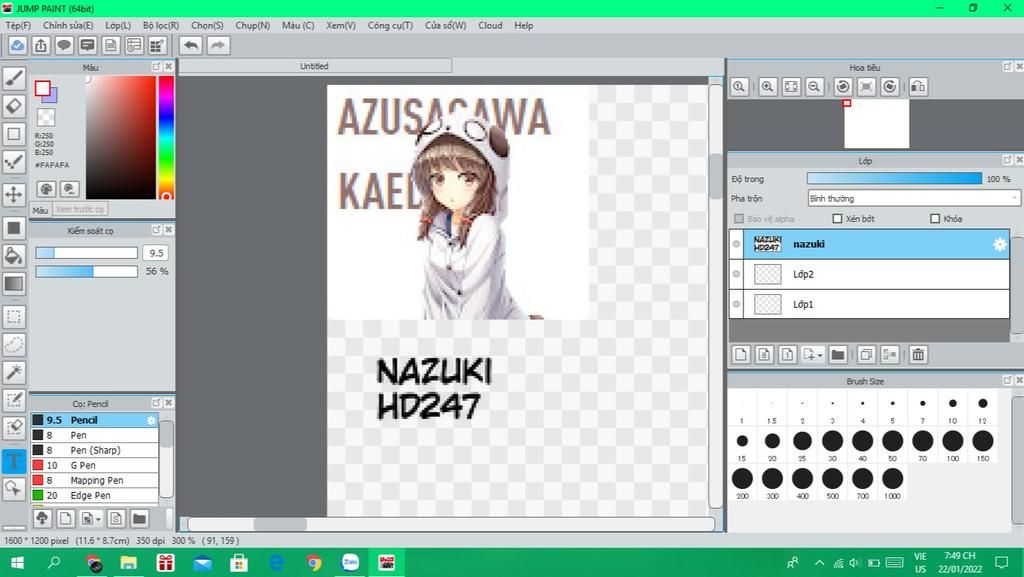The height and width of the screenshot is (577, 1024).
Task: Select the G Pen brush
Action: pos(94,465)
